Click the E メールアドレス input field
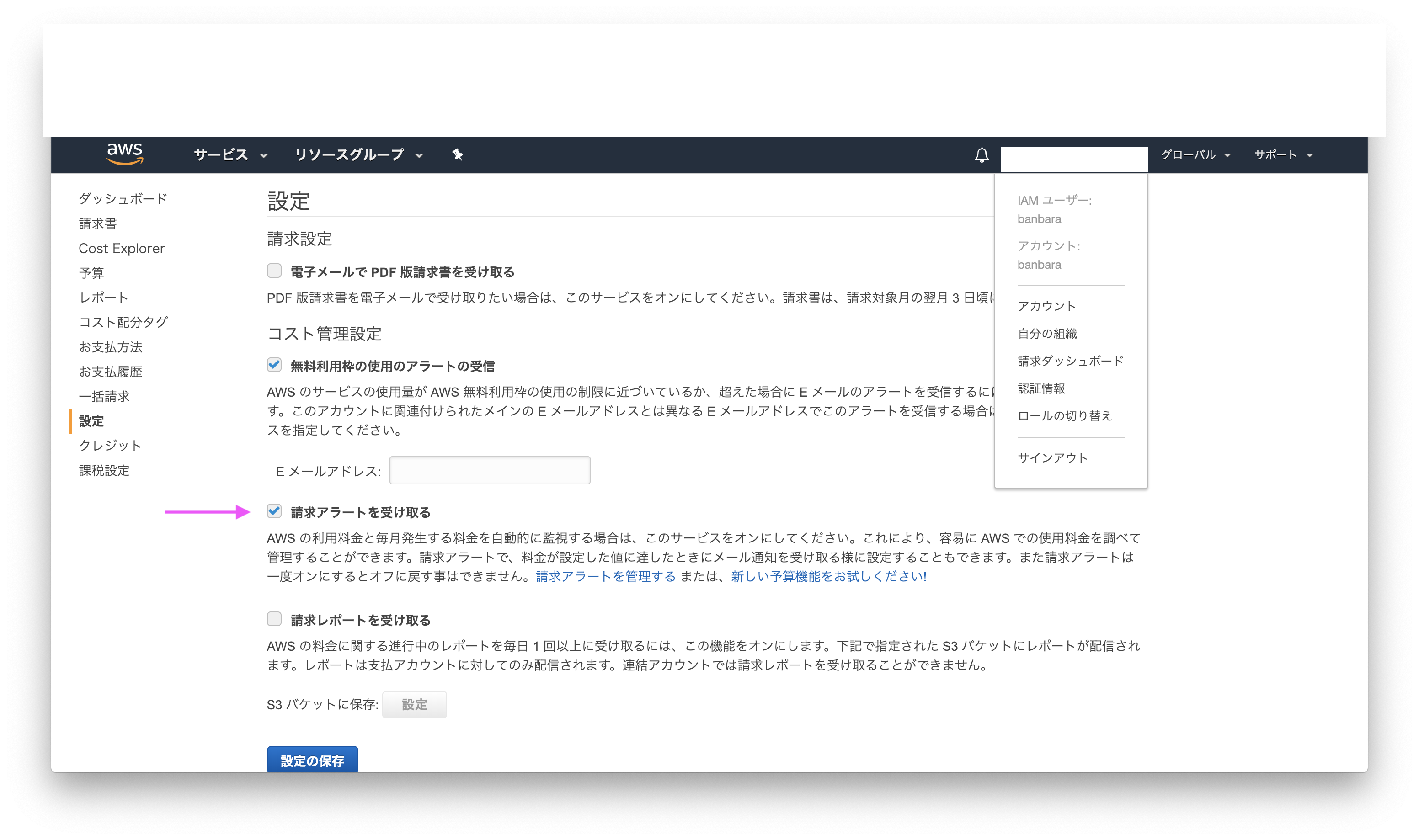The height and width of the screenshot is (840, 1419). tap(489, 470)
